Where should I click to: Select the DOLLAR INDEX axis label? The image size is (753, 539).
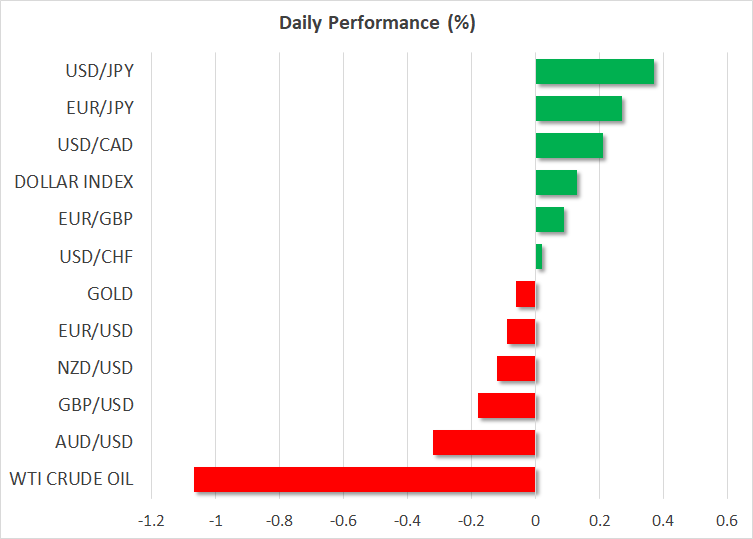74,182
